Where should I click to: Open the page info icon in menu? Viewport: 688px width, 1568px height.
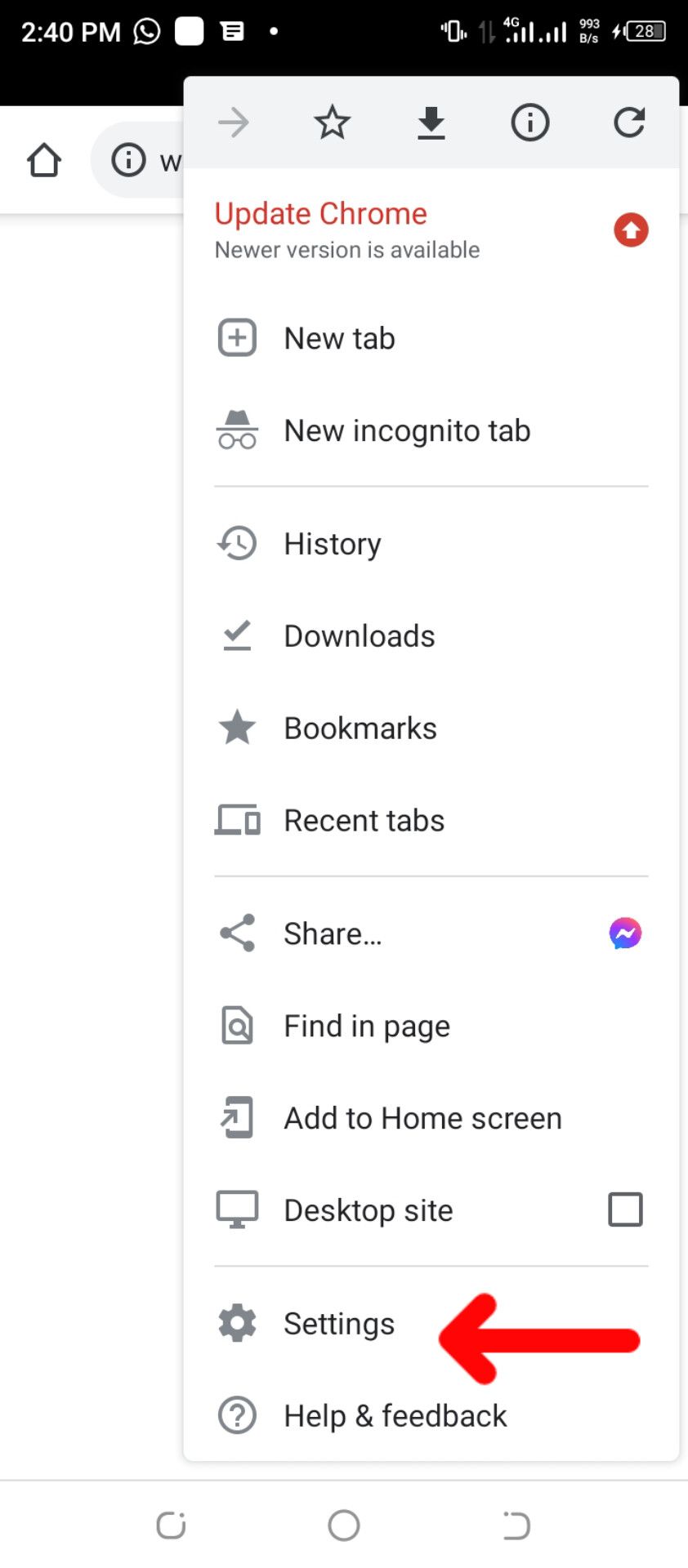pyautogui.click(x=529, y=123)
